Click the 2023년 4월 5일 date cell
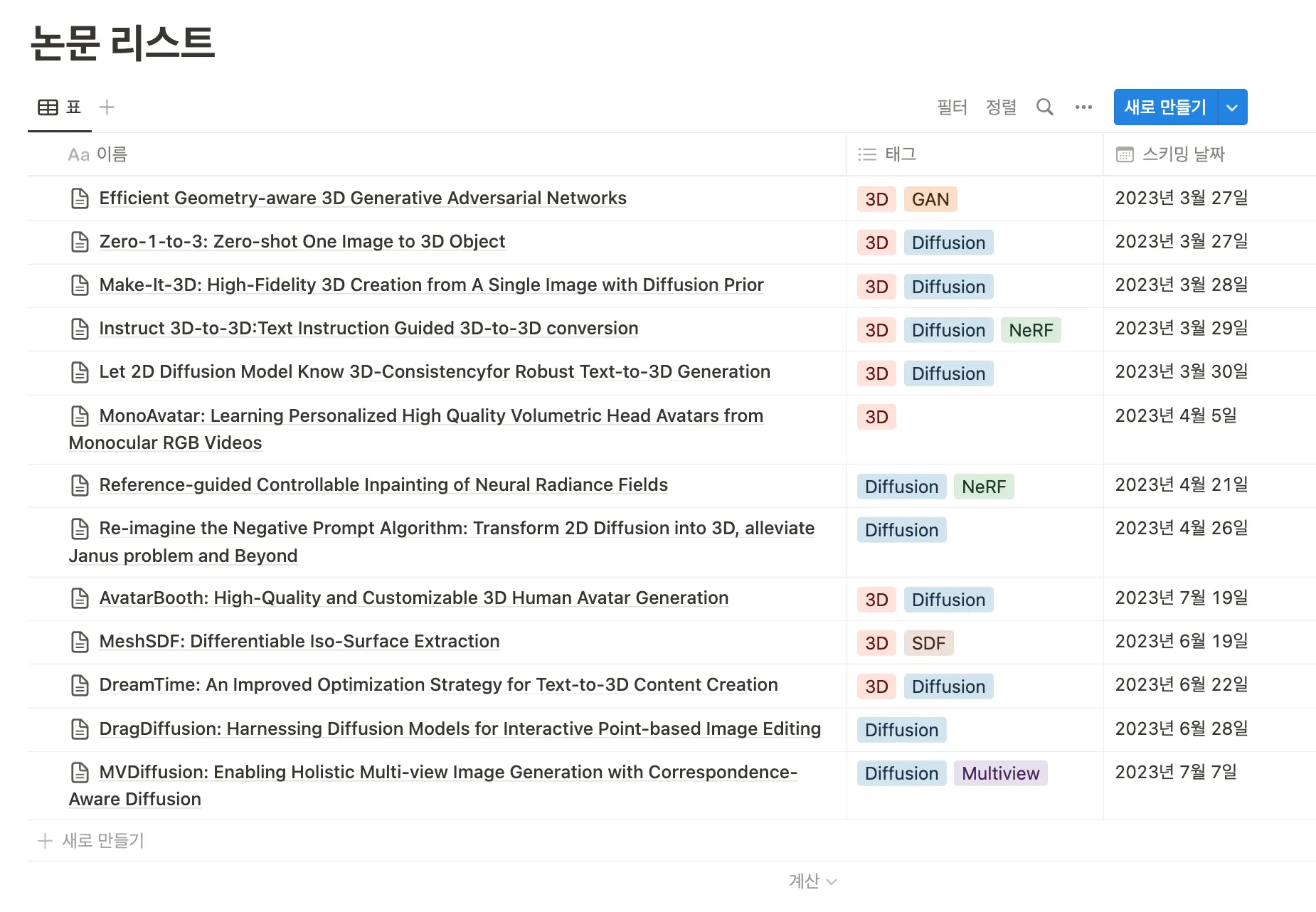This screenshot has width=1316, height=912. click(1175, 415)
